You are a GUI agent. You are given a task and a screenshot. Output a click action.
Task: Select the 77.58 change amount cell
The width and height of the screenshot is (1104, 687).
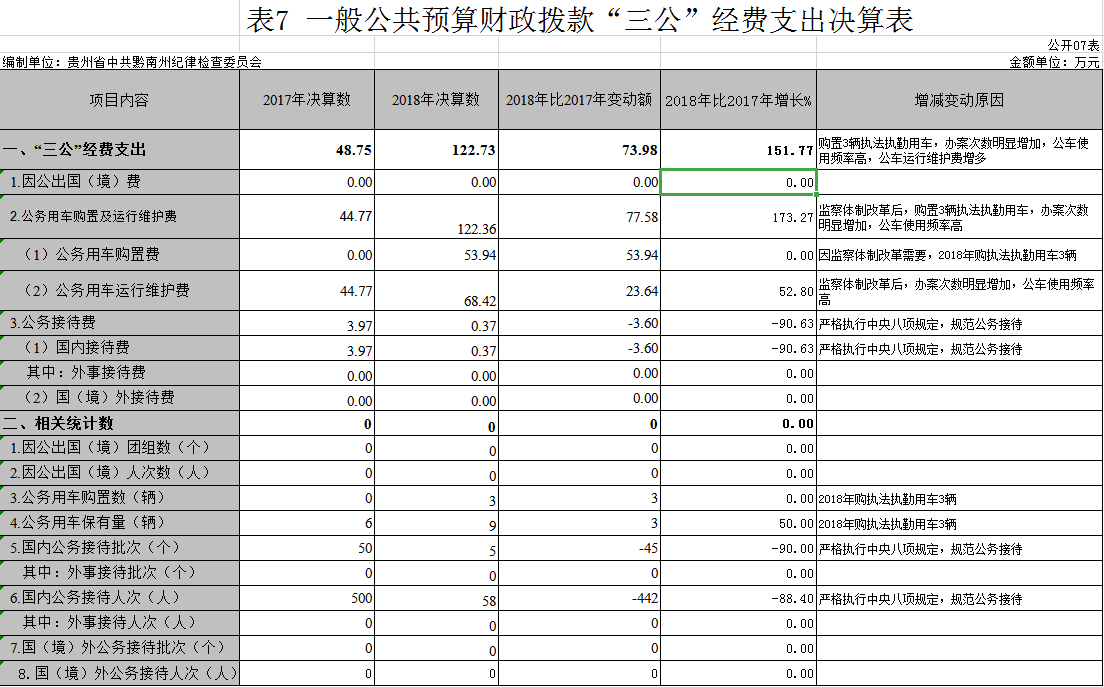[579, 217]
